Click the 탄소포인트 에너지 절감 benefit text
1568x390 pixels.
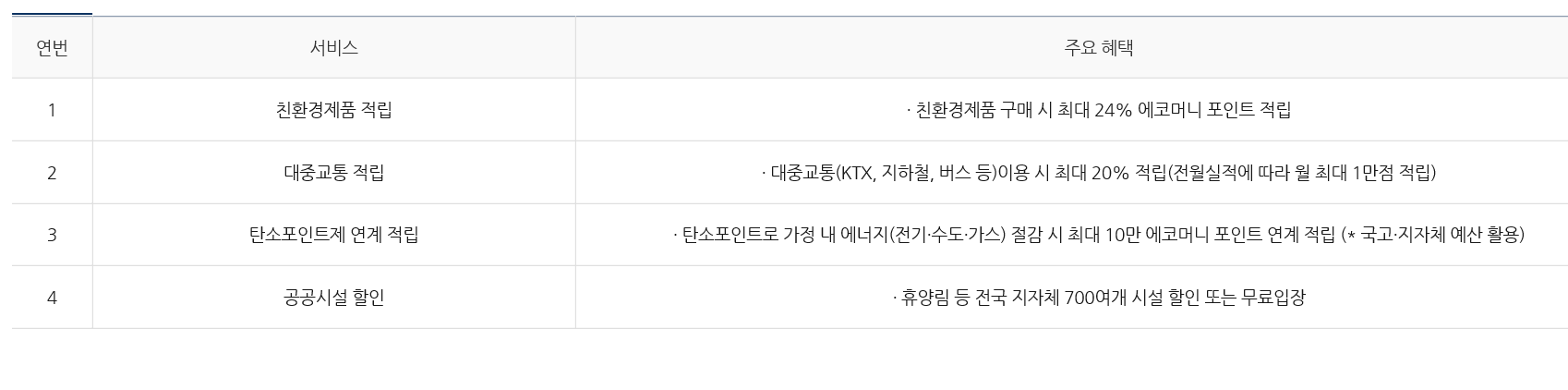click(1099, 235)
